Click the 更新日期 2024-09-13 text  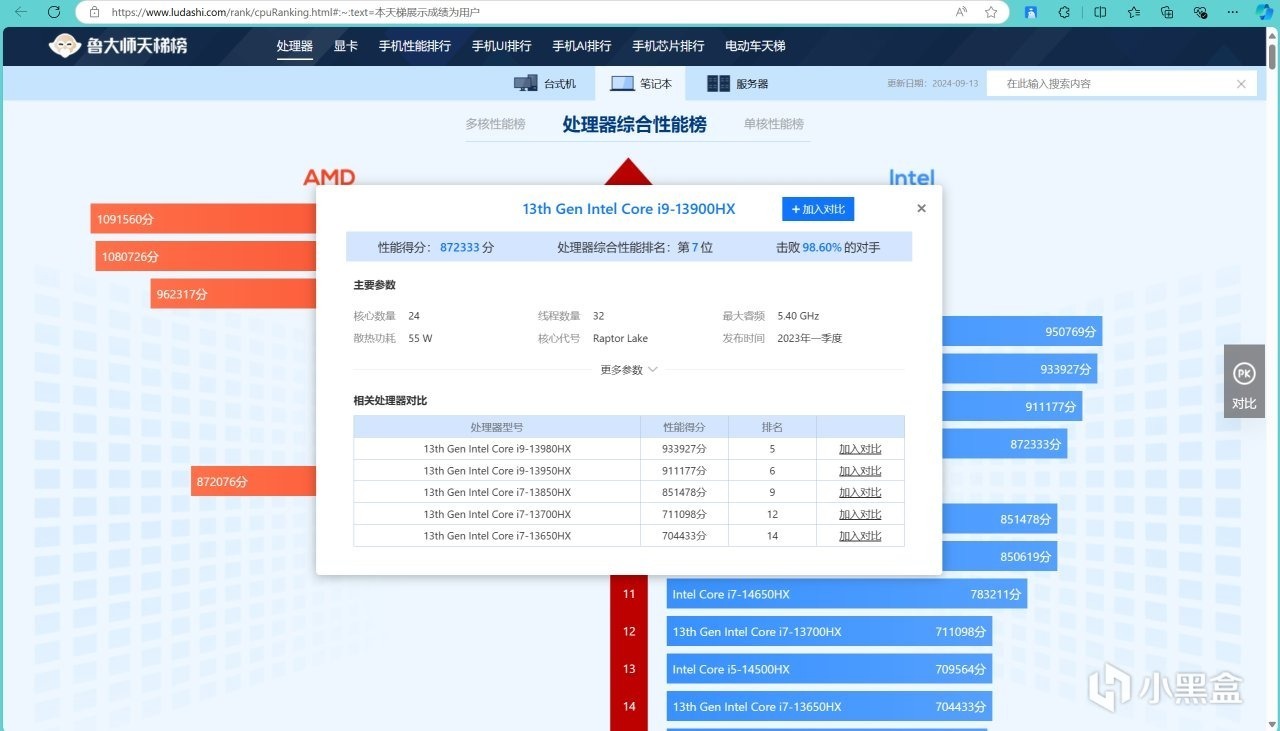coord(933,84)
